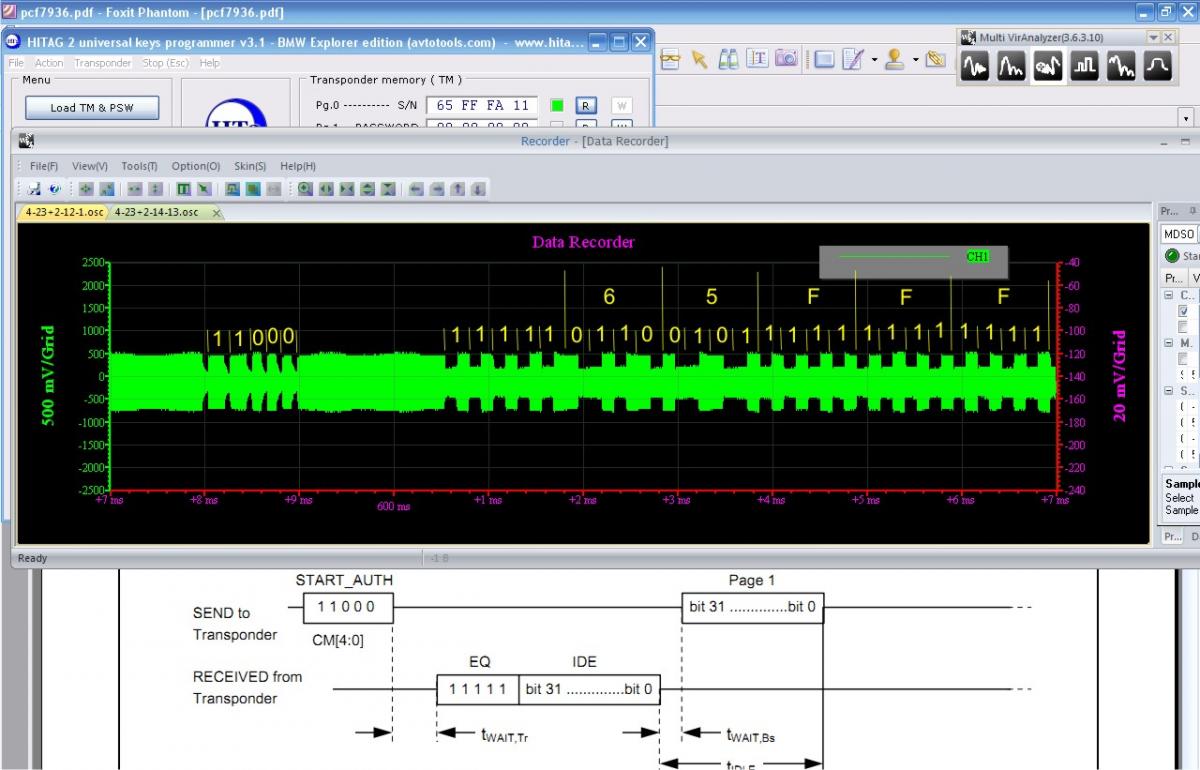Screen dimensions: 1200x770
Task: Select the square wave analyzer icon
Action: click(x=1084, y=67)
